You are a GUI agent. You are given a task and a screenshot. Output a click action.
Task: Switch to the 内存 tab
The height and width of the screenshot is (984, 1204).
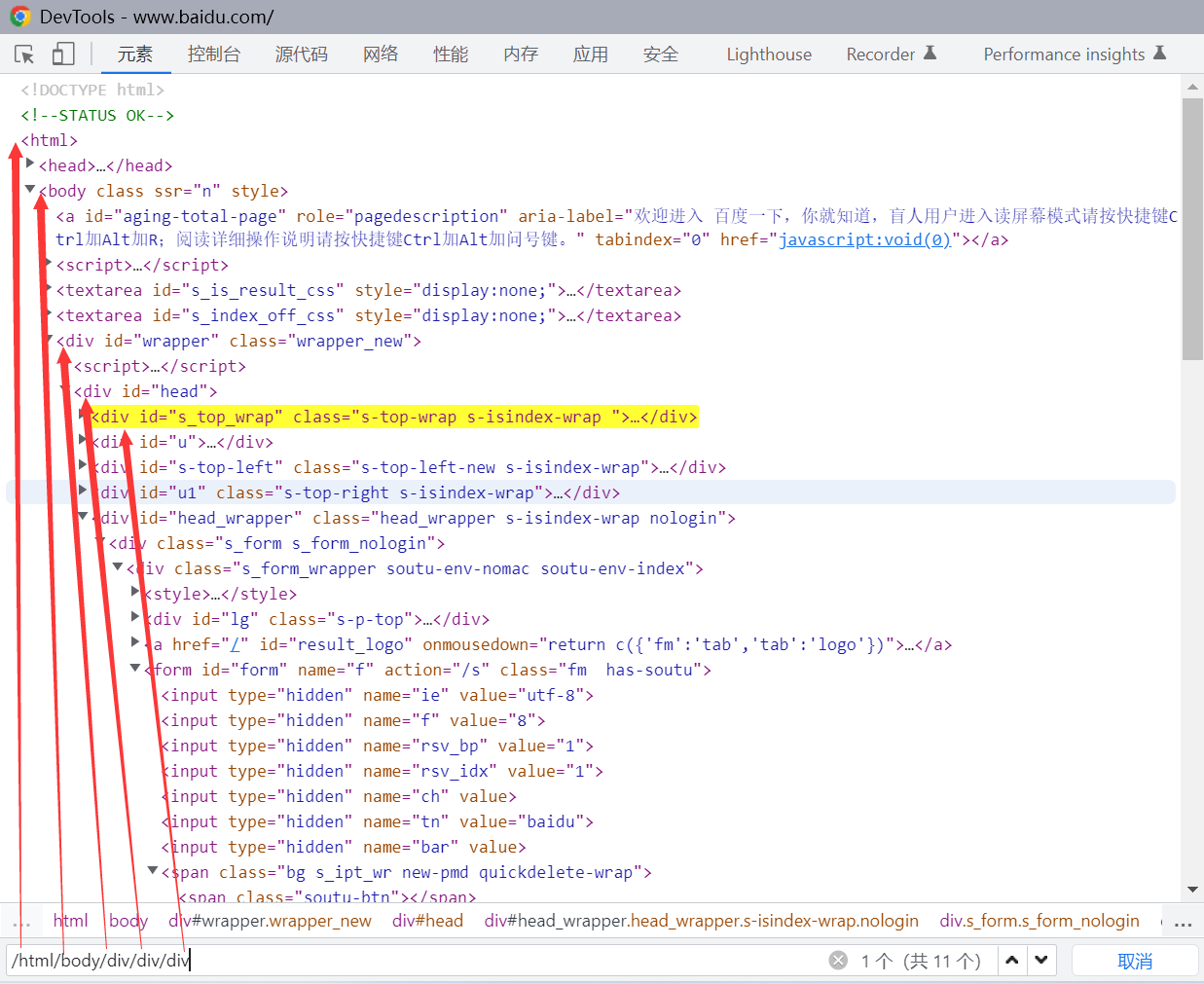click(521, 55)
